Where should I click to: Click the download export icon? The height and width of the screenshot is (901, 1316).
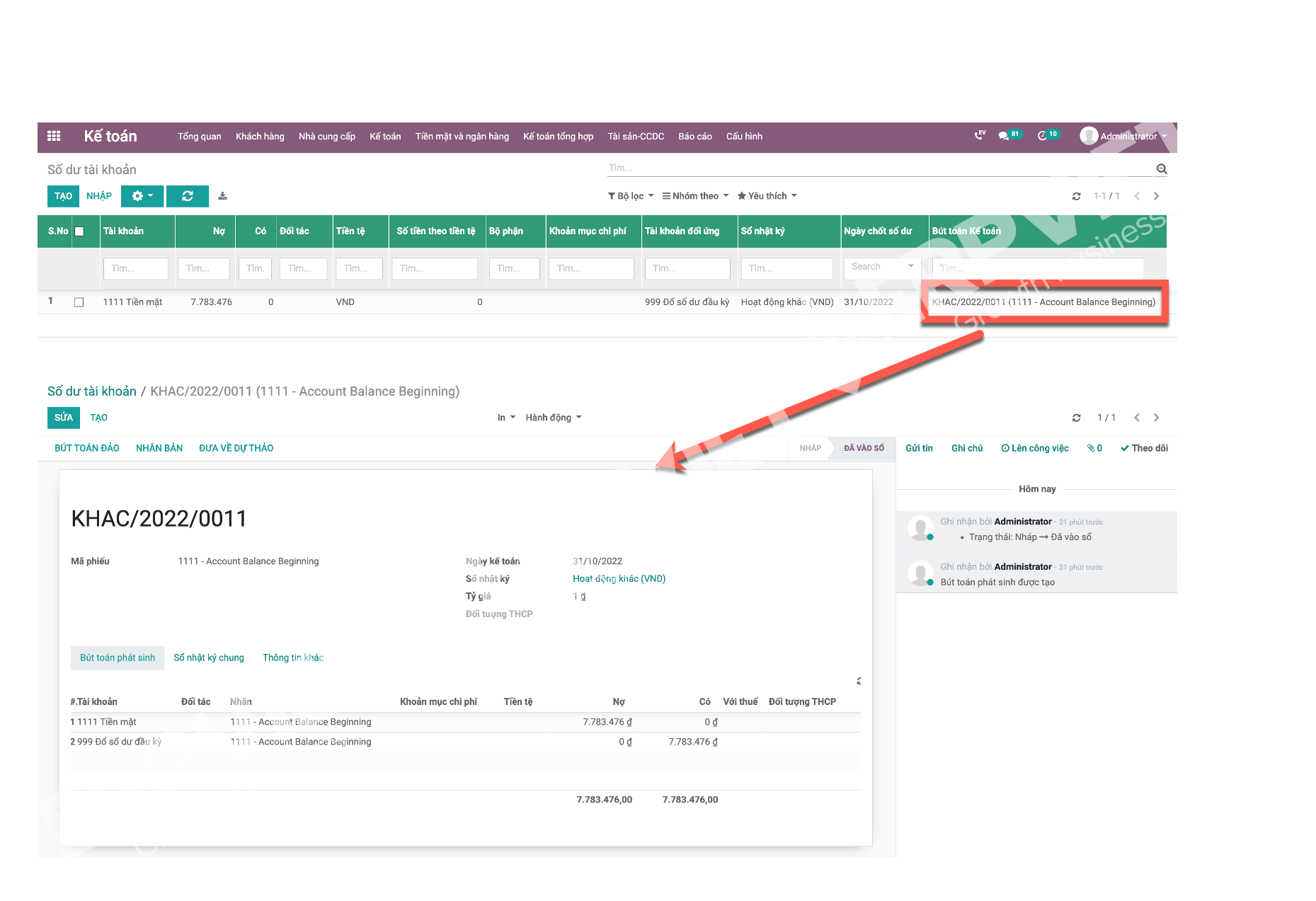pos(222,196)
